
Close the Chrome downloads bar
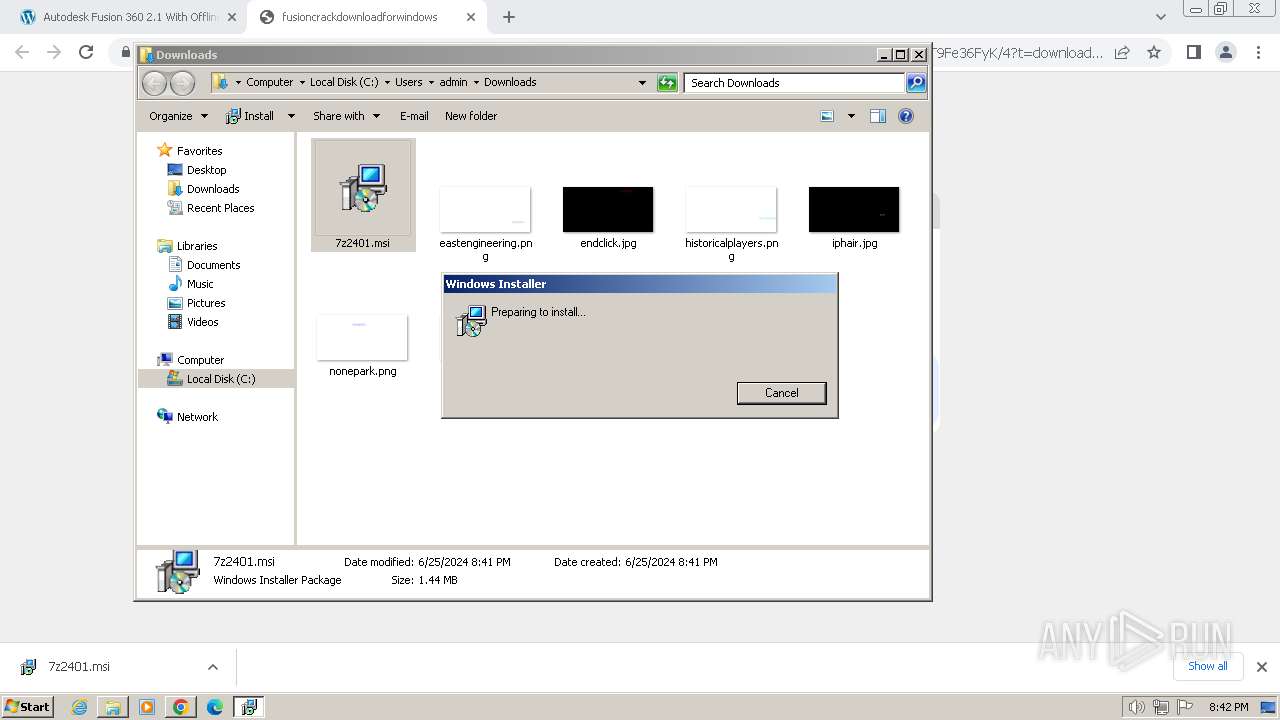click(x=1261, y=667)
